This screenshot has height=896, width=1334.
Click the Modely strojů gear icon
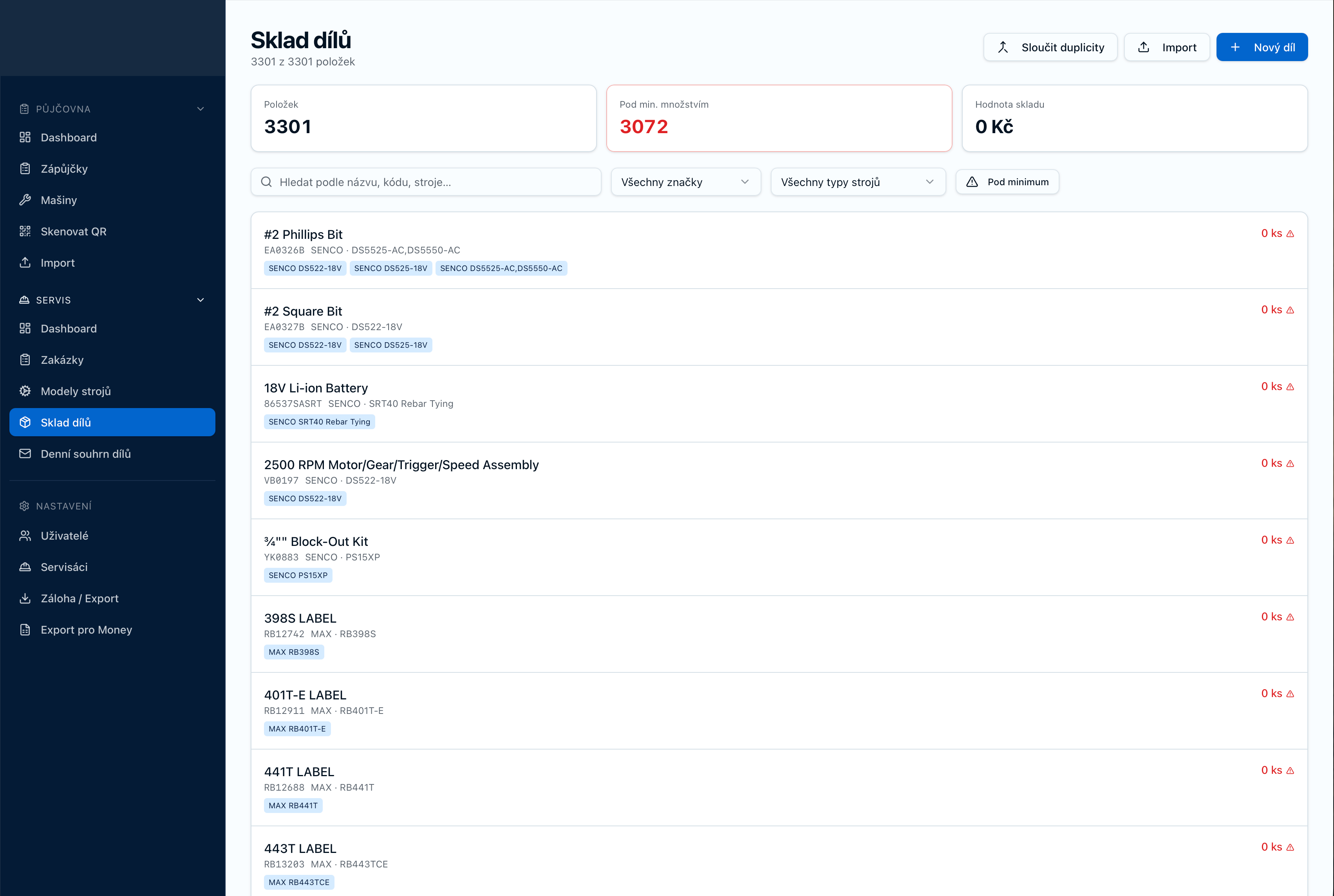(25, 392)
